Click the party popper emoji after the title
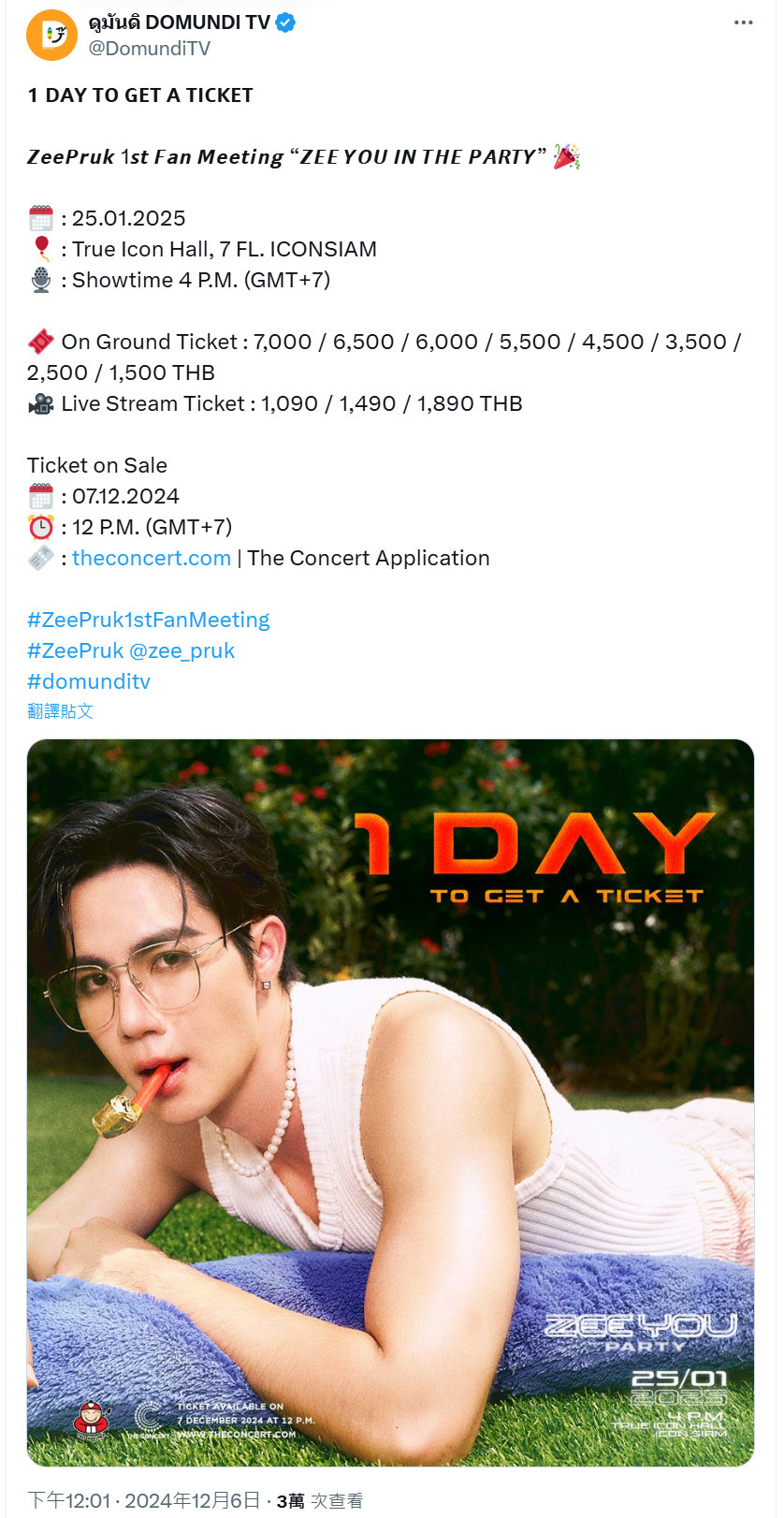Viewport: 784px width, 1518px height. click(567, 156)
